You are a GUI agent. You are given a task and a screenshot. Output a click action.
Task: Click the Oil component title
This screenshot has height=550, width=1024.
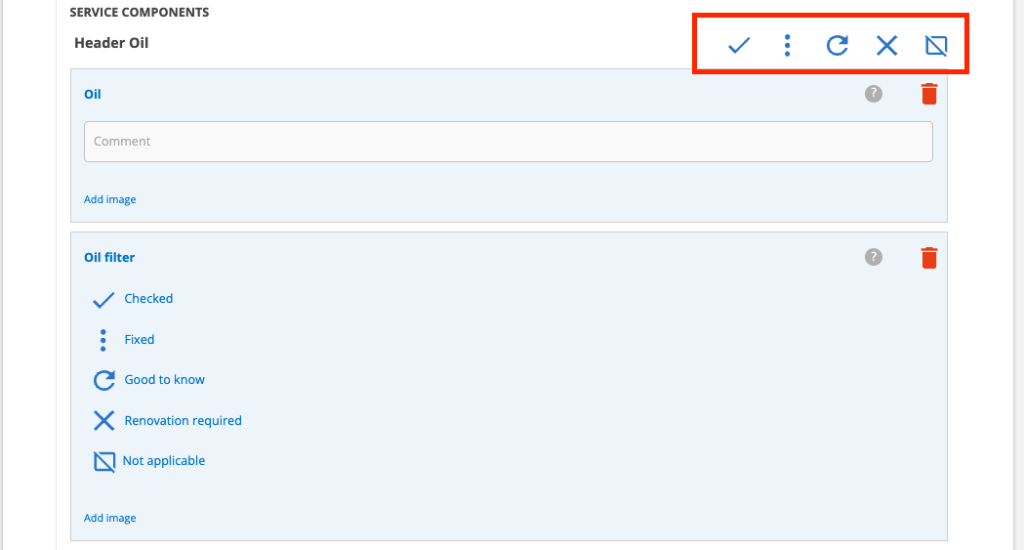click(92, 94)
